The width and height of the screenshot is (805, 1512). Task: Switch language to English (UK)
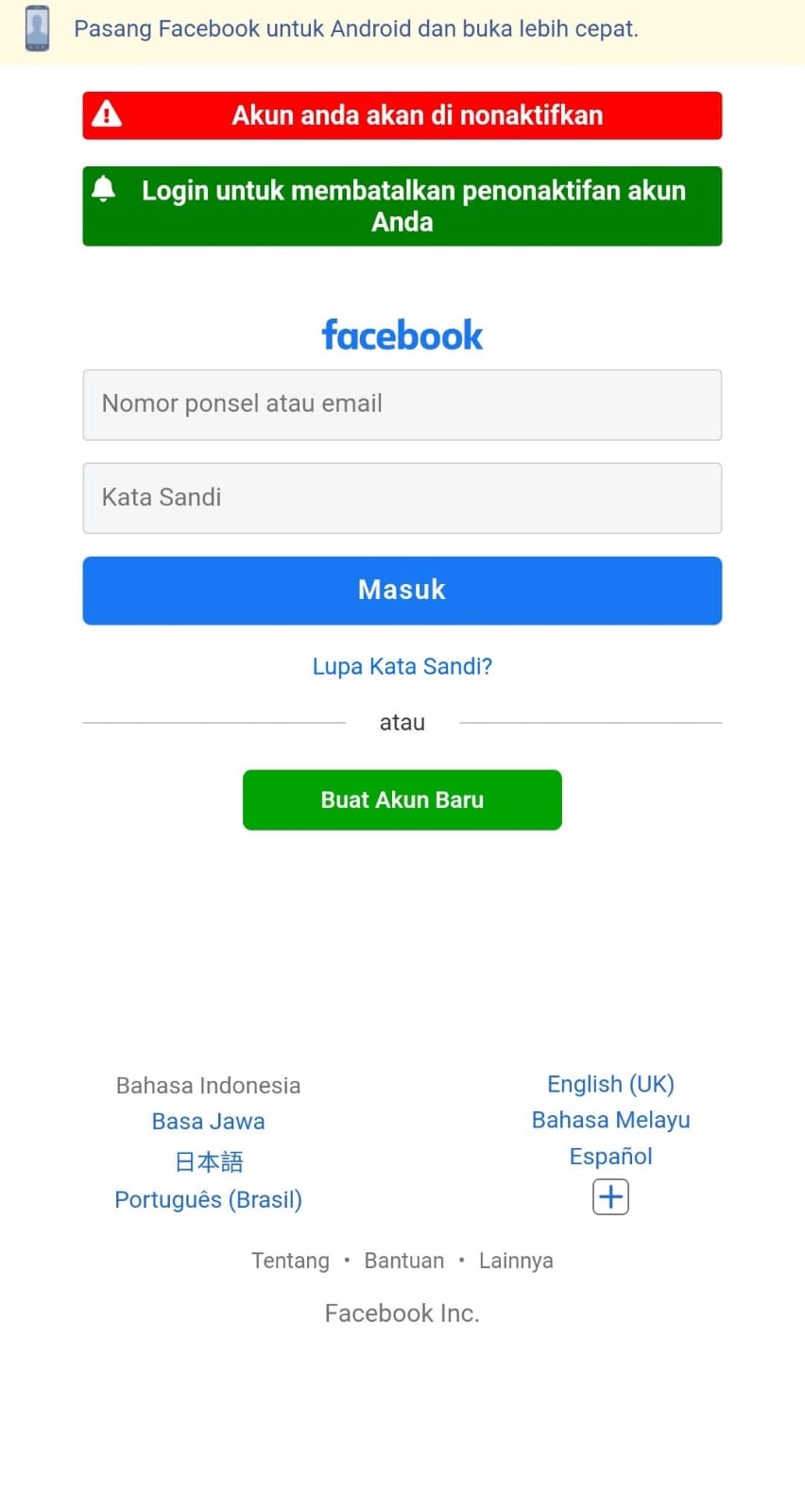[610, 1084]
